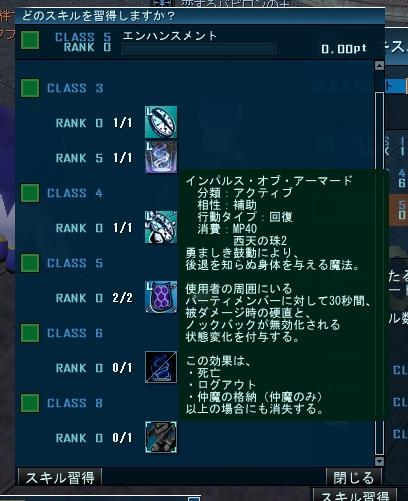The image size is (408, 501).
Task: Select the locked Class 8 skill icon
Action: tap(161, 437)
